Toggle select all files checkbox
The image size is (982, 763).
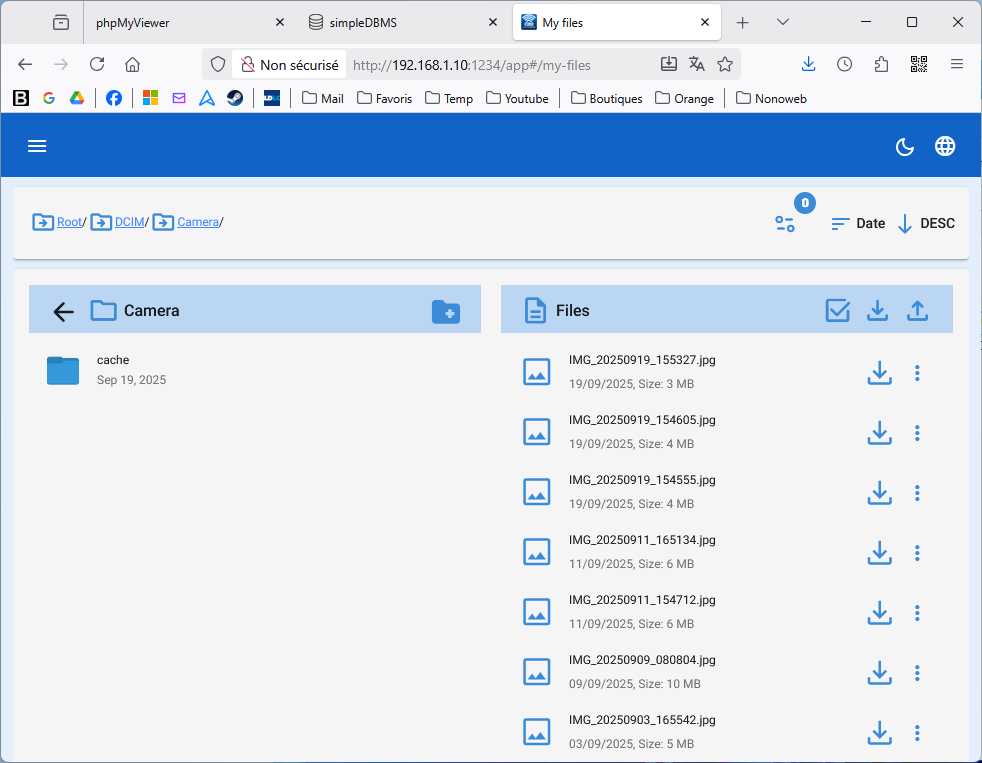point(838,311)
